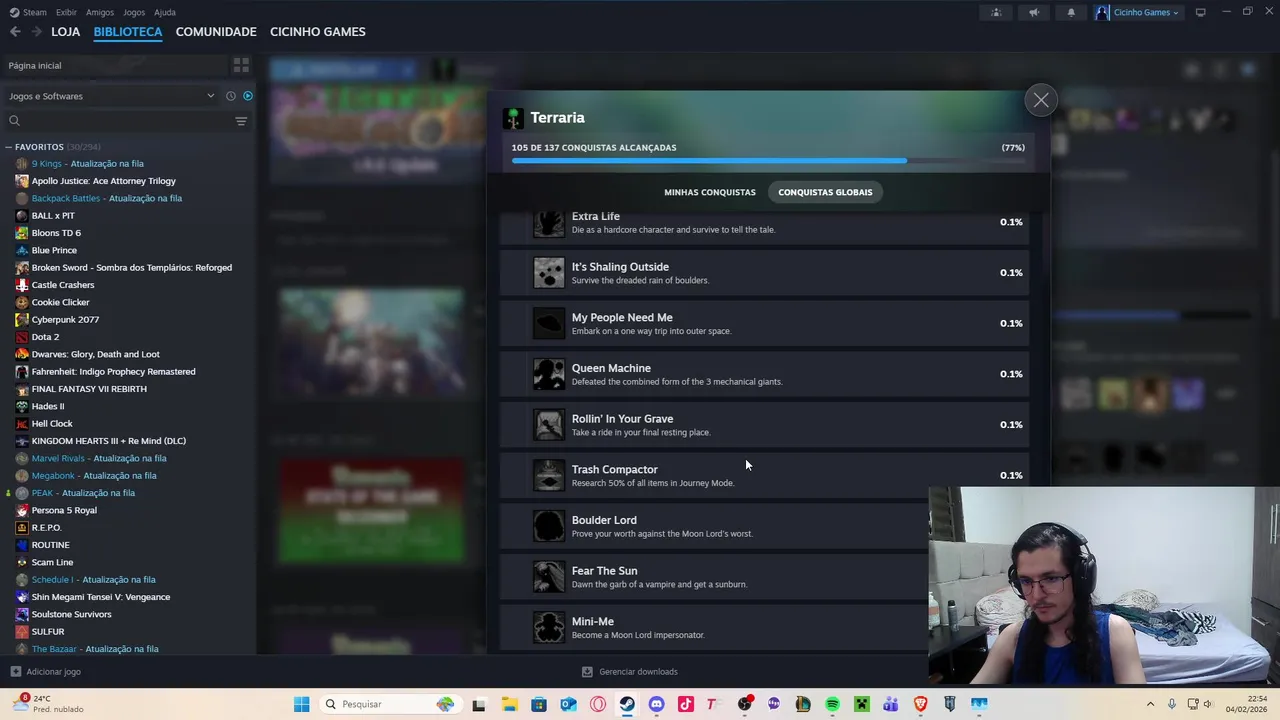Click the Extra Life achievement icon
This screenshot has height=720, width=1280.
tap(548, 222)
